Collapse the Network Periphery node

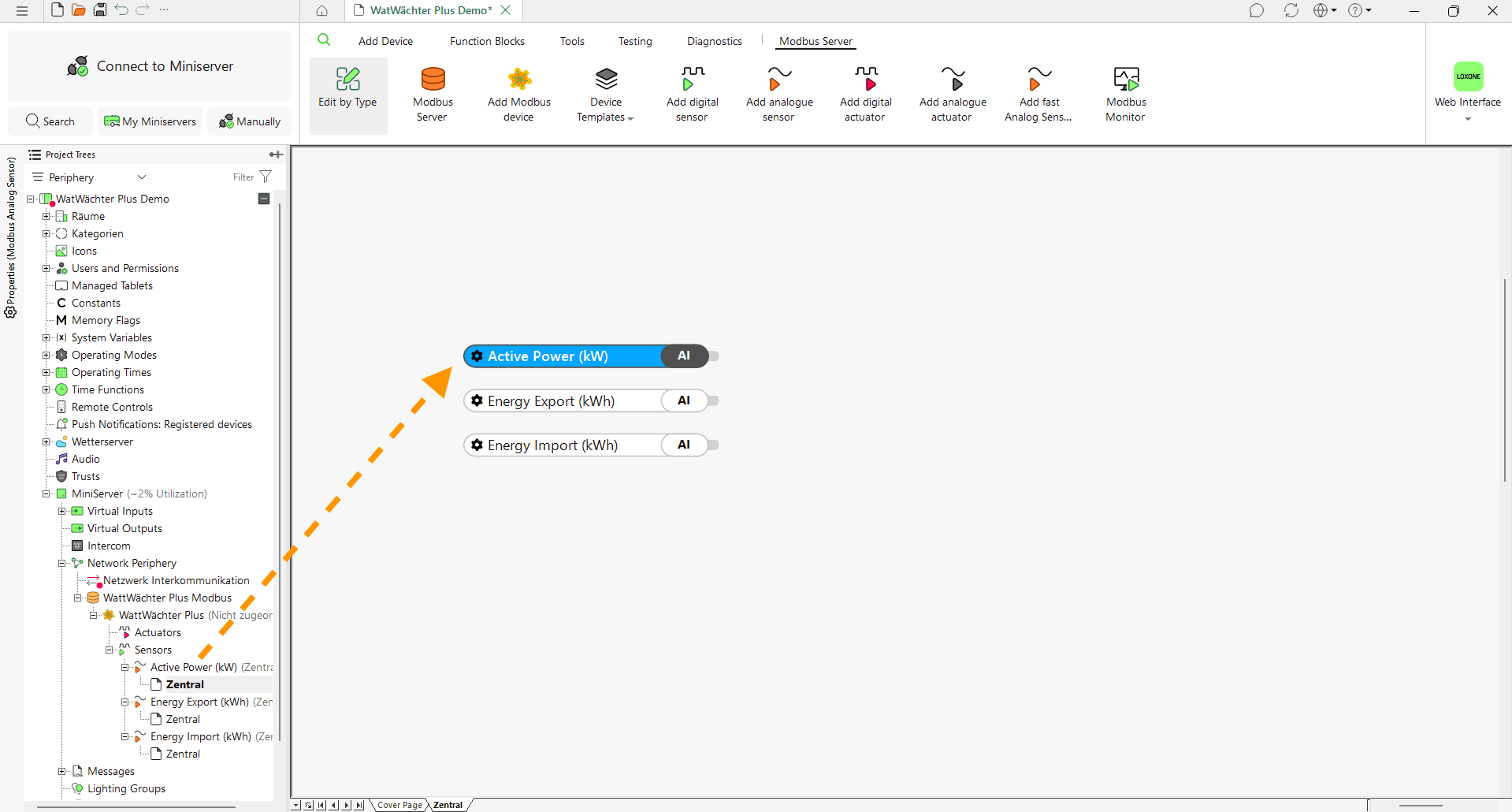(x=61, y=563)
